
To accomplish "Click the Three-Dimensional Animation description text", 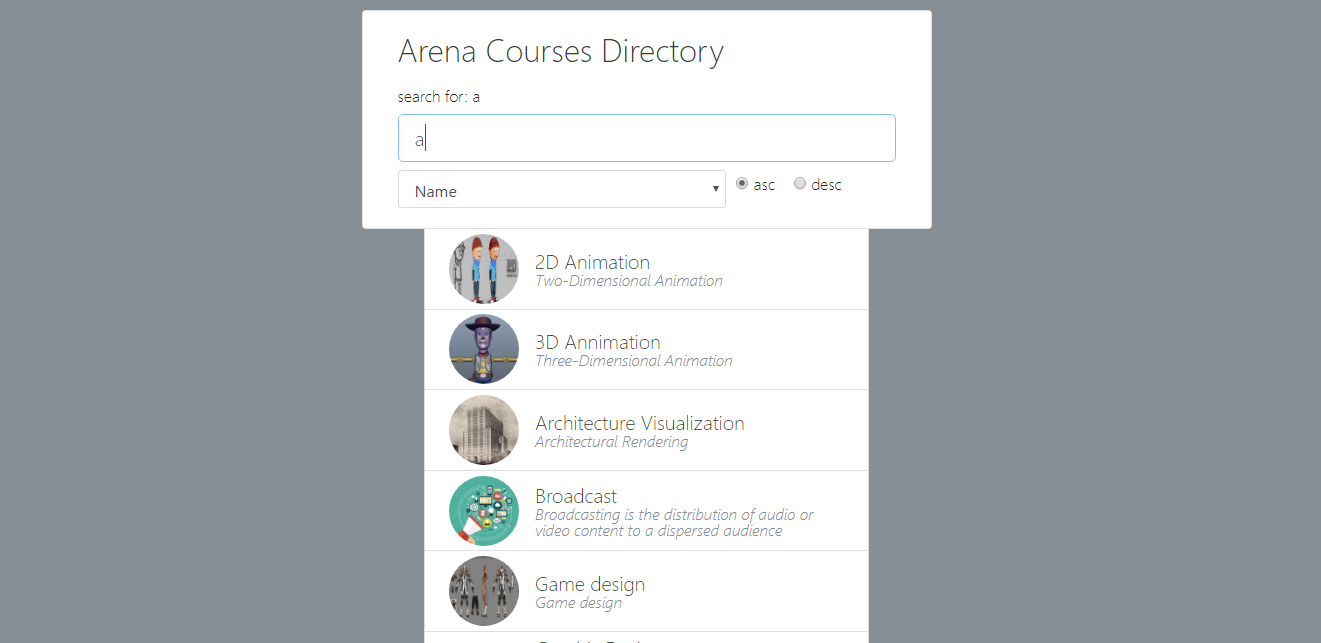I will coord(633,361).
